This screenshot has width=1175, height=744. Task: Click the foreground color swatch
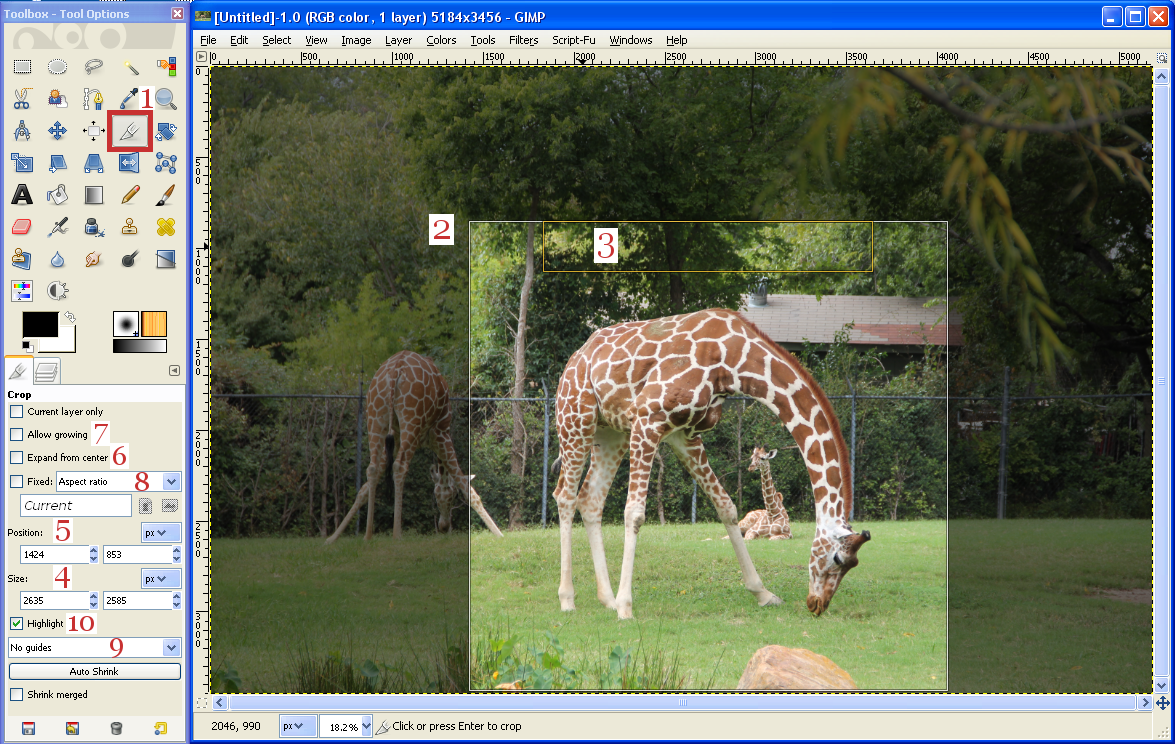pyautogui.click(x=42, y=325)
